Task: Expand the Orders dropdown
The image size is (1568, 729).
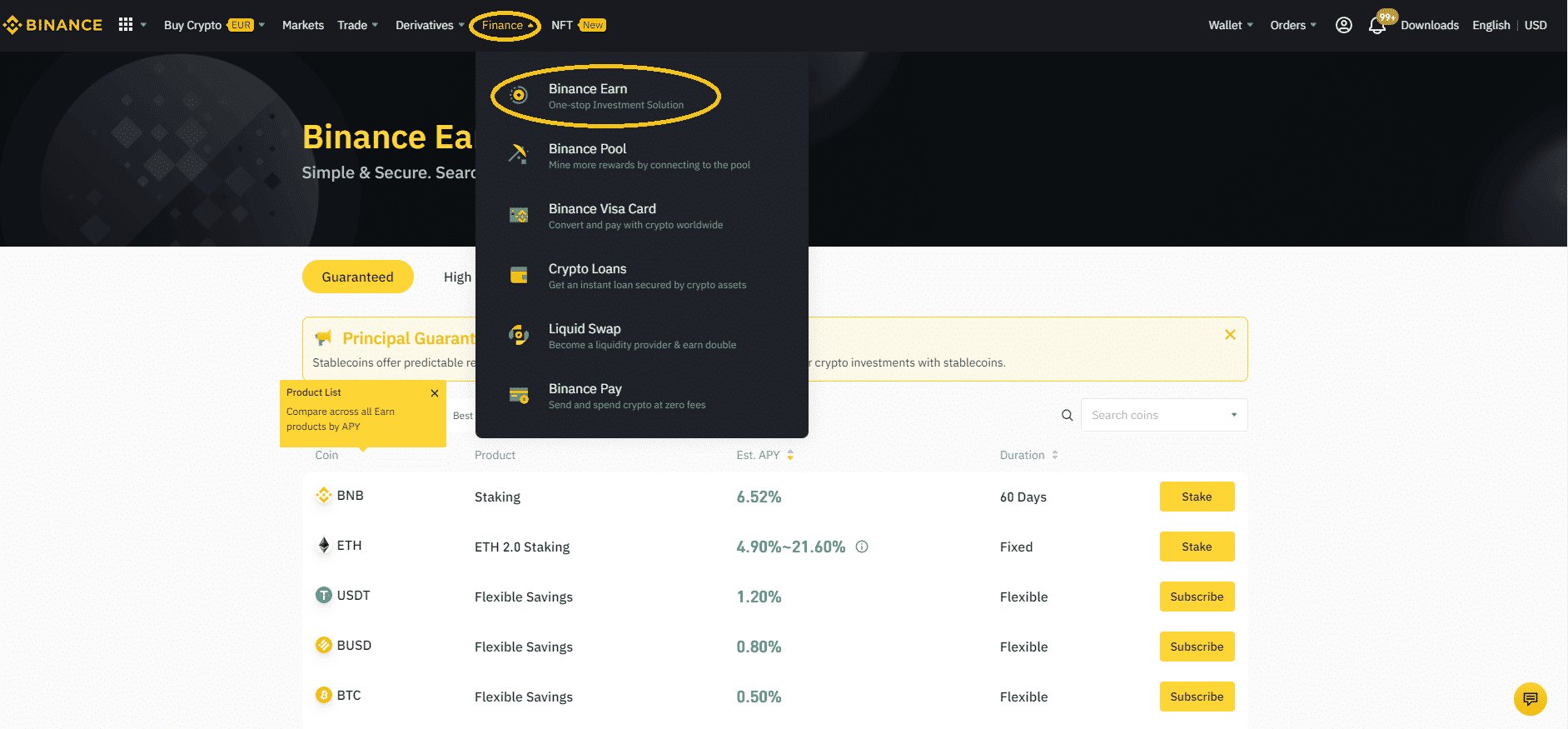Action: (x=1292, y=25)
